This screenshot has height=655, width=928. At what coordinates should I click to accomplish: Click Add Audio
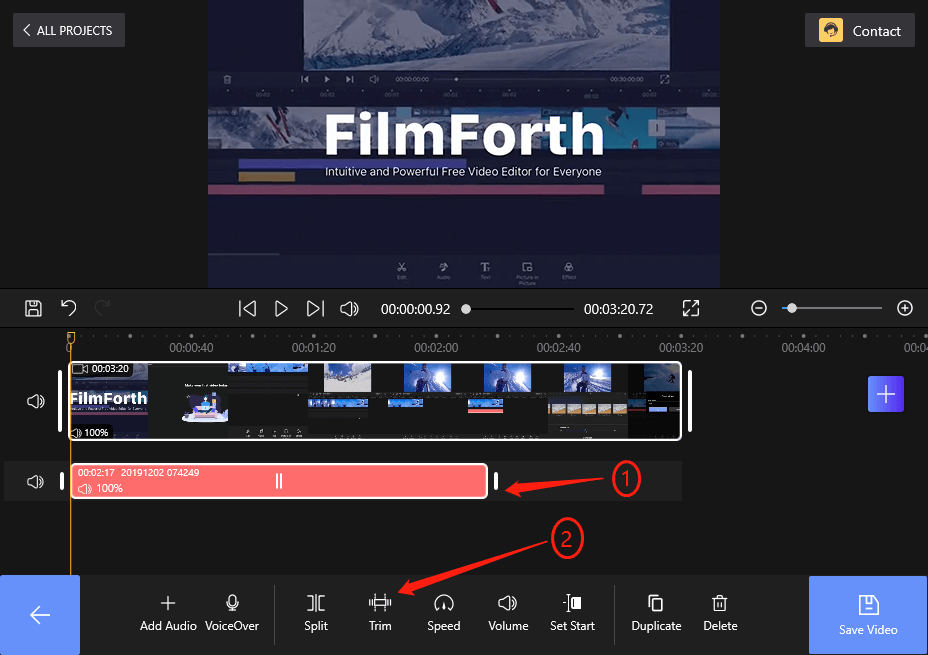168,614
